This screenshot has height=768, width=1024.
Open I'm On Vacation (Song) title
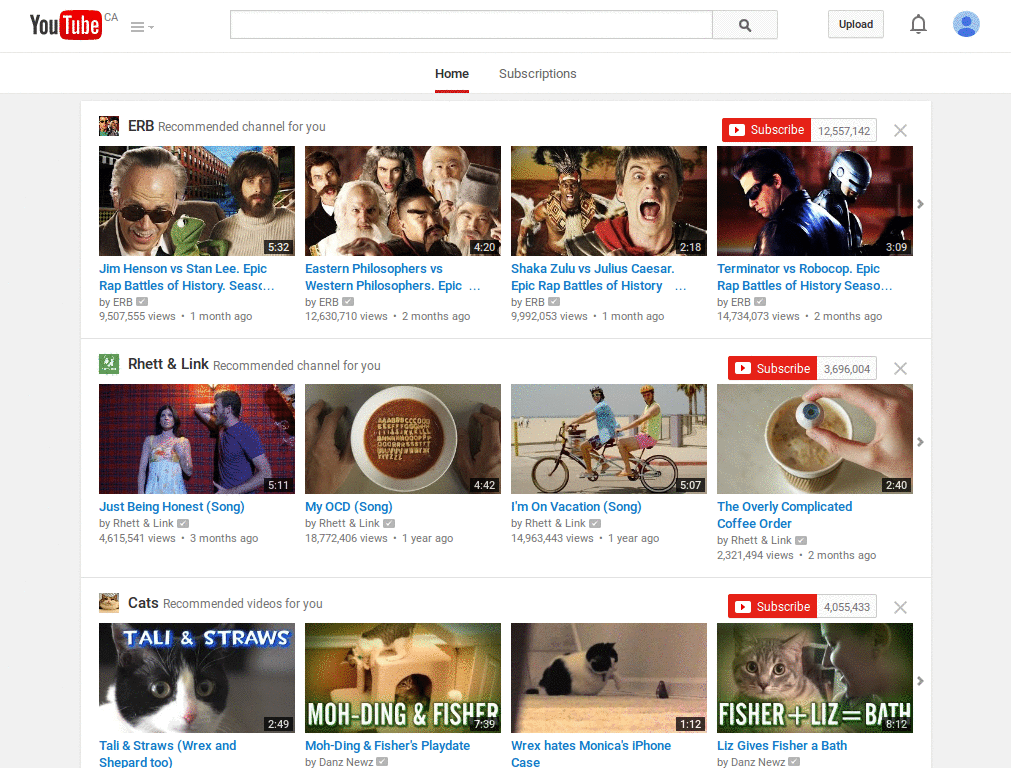pyautogui.click(x=576, y=507)
